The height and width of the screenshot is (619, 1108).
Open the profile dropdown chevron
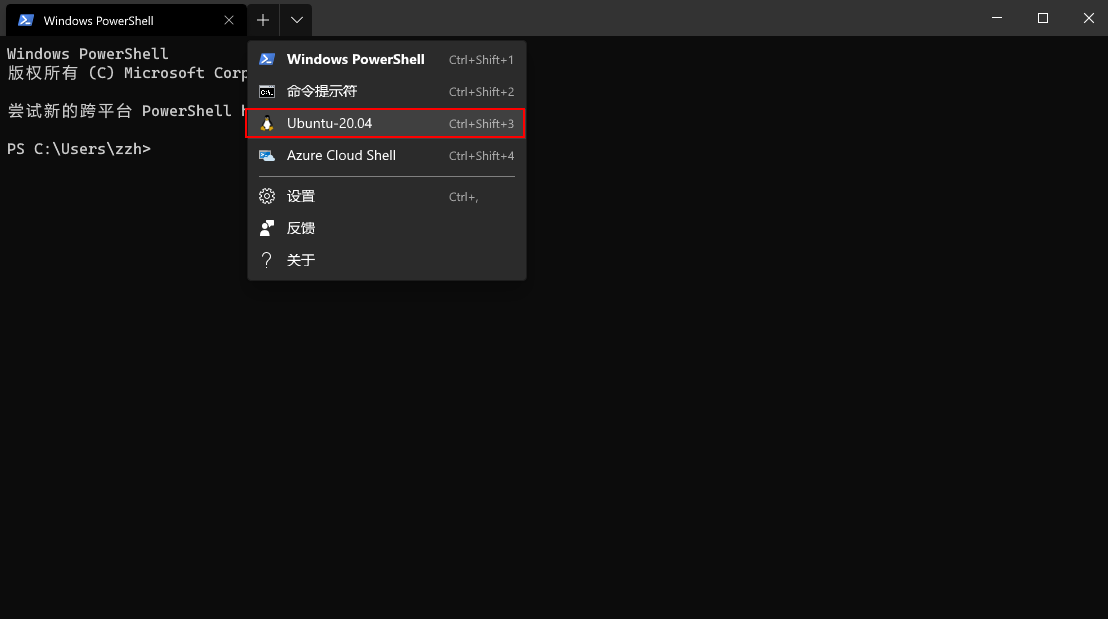[295, 20]
